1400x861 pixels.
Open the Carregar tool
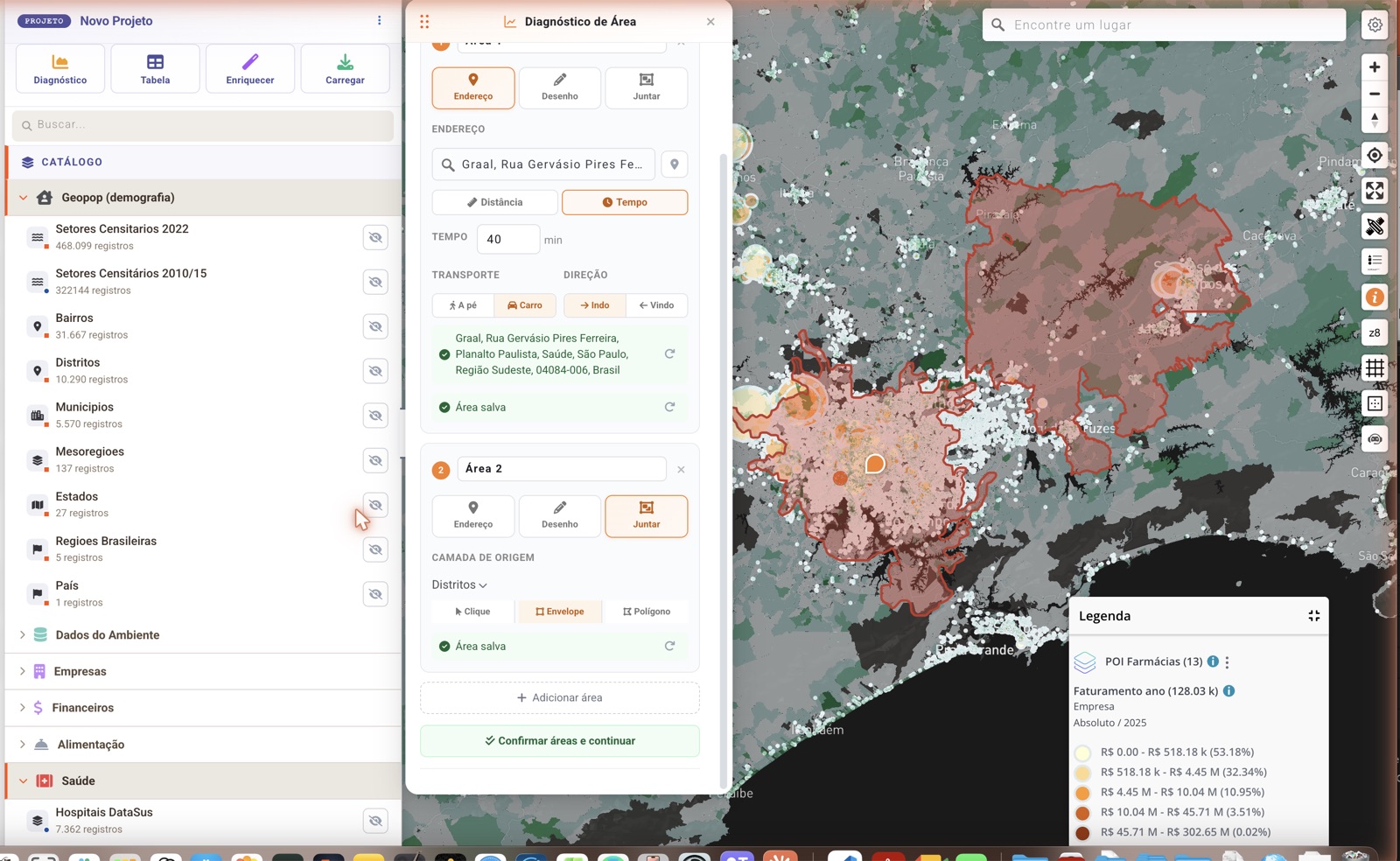coord(345,68)
